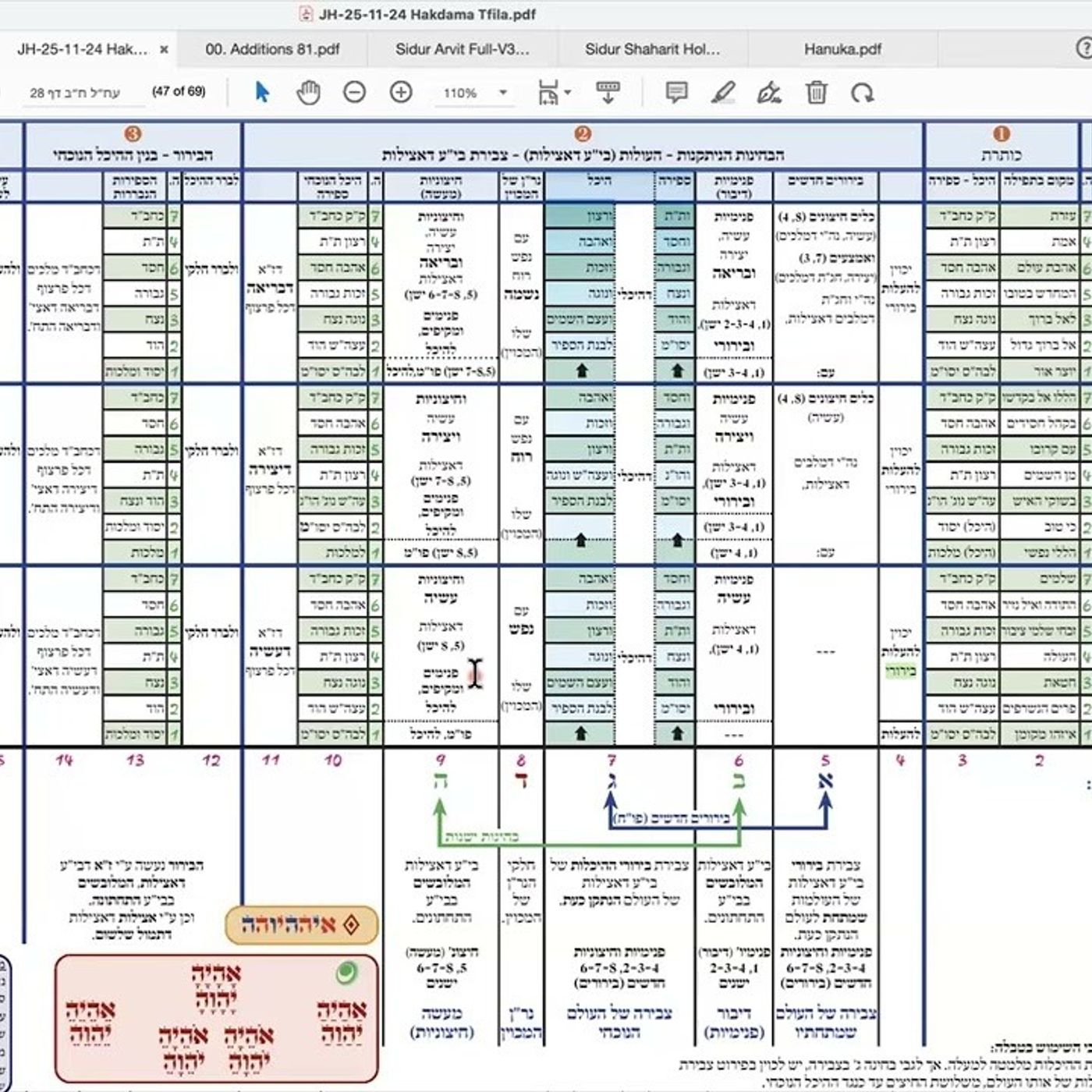Click the green "בחינות ישנות" label
This screenshot has width=1092, height=1092.
pos(481,837)
